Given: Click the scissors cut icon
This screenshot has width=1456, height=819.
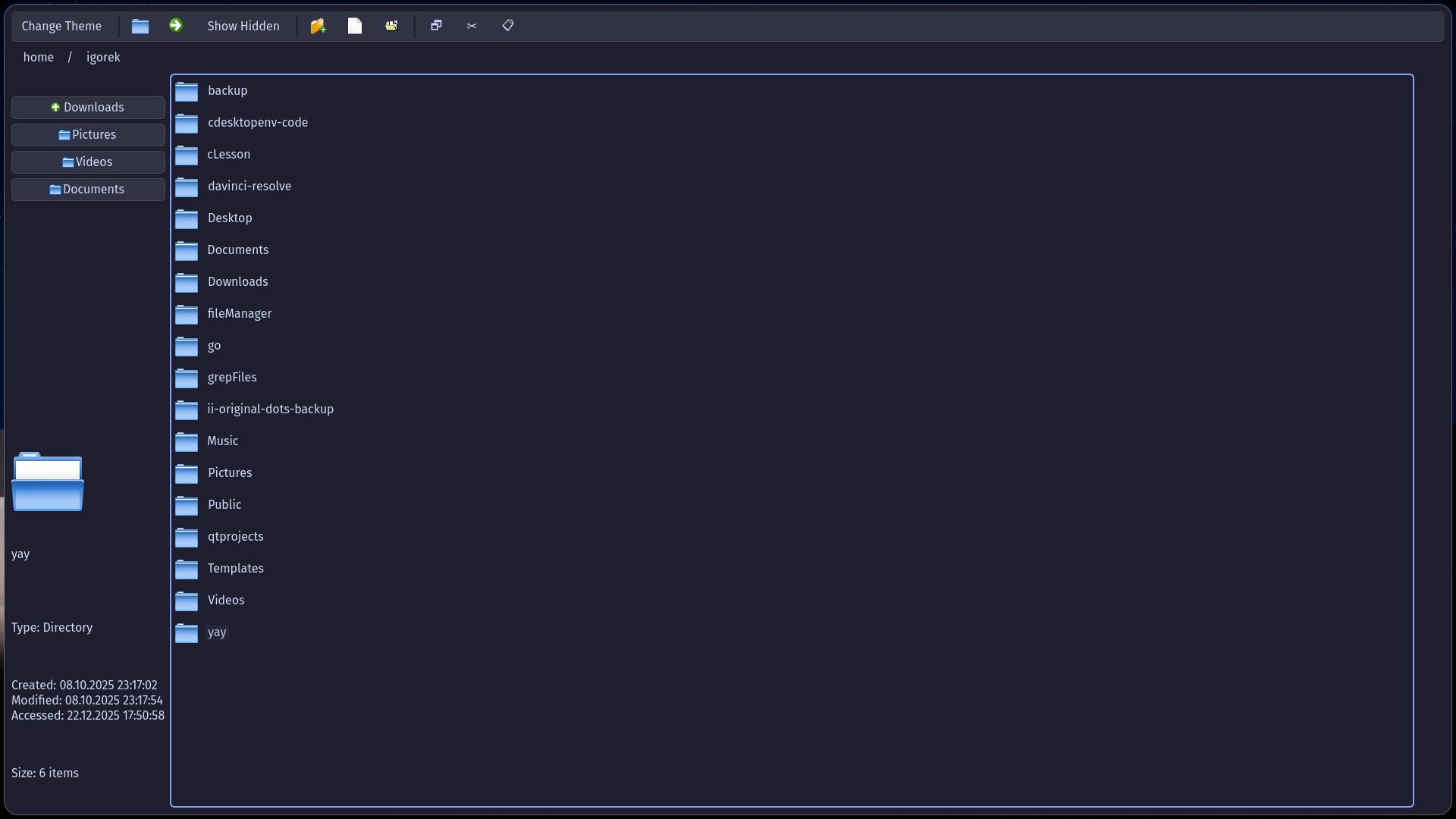Looking at the screenshot, I should coord(472,26).
